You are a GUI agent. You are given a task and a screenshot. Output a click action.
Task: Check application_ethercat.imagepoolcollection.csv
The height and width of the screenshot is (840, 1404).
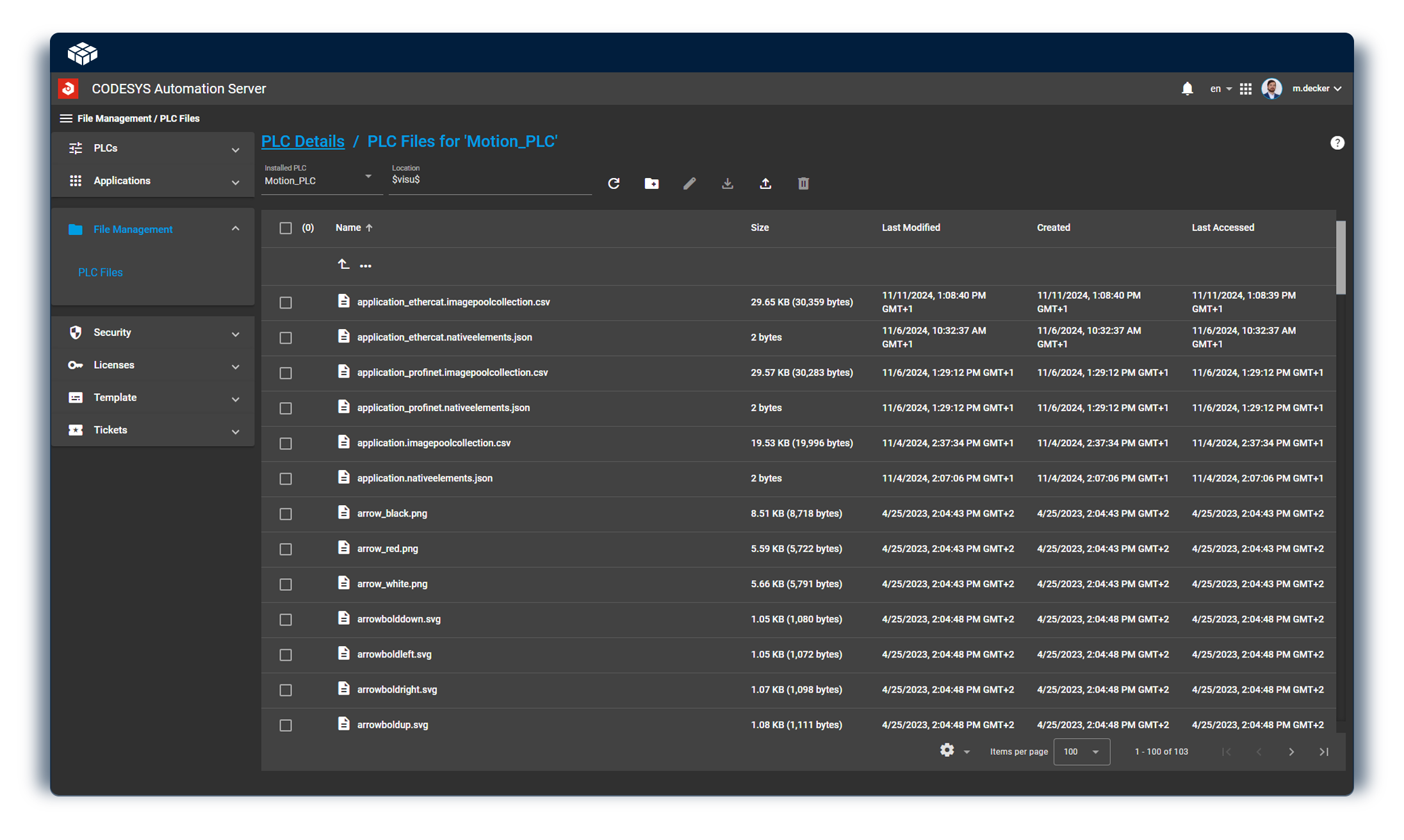286,302
